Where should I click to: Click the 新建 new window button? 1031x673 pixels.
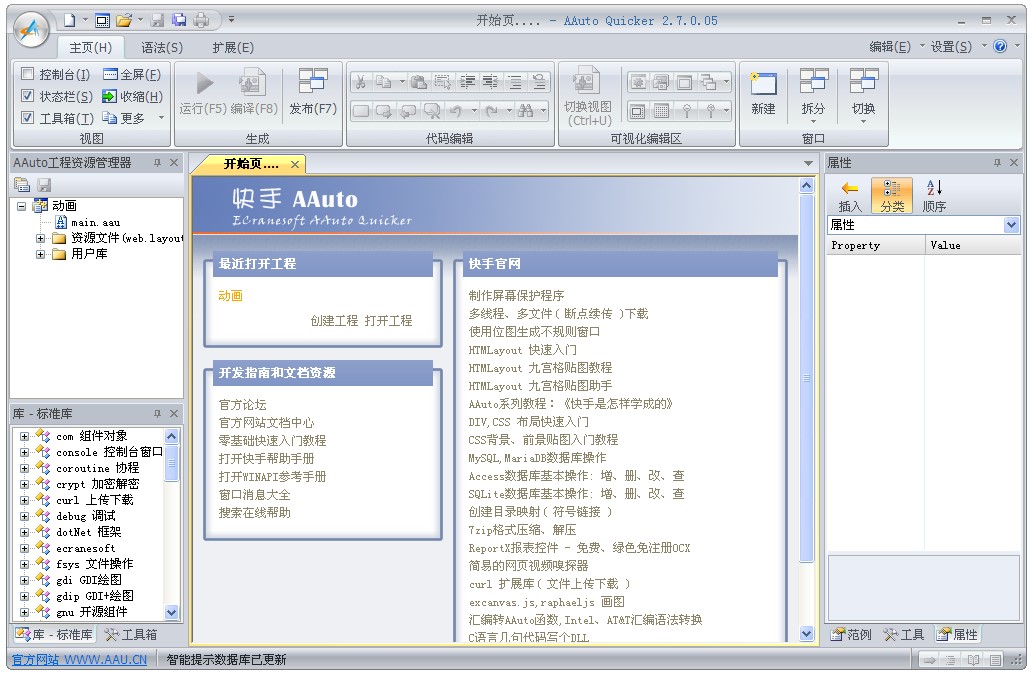(763, 93)
